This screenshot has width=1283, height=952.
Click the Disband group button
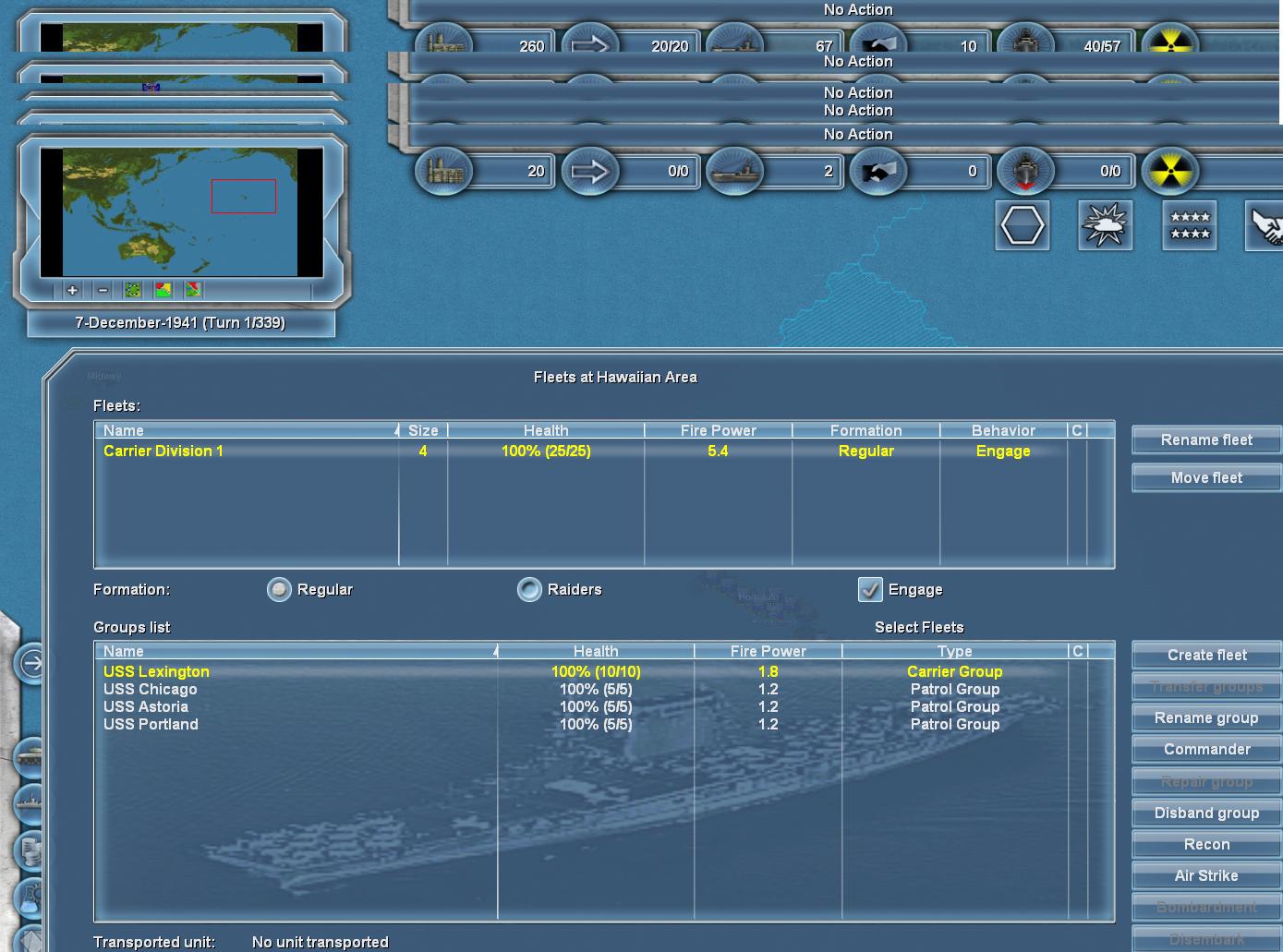pyautogui.click(x=1206, y=813)
